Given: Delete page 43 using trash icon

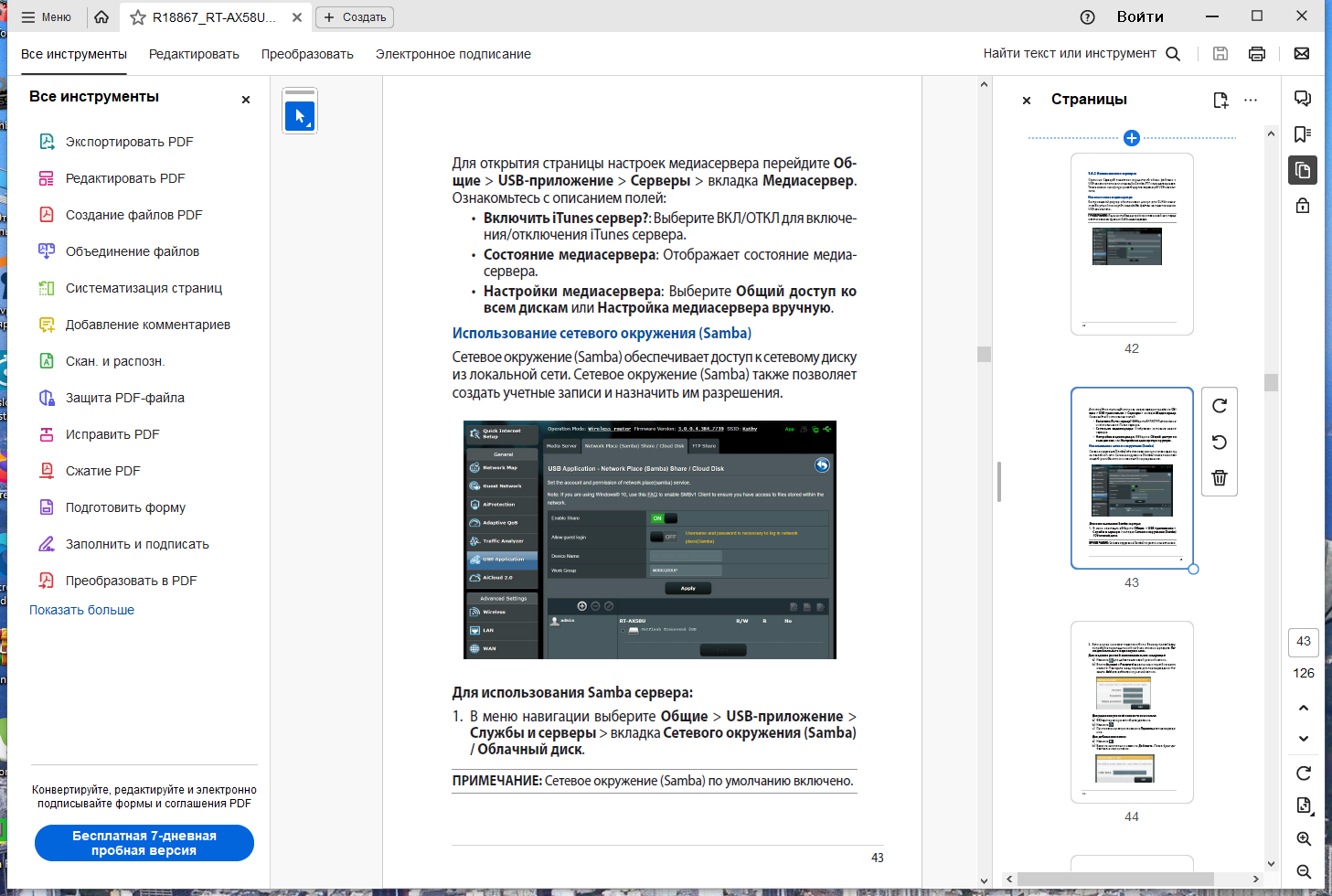Looking at the screenshot, I should click(1220, 478).
